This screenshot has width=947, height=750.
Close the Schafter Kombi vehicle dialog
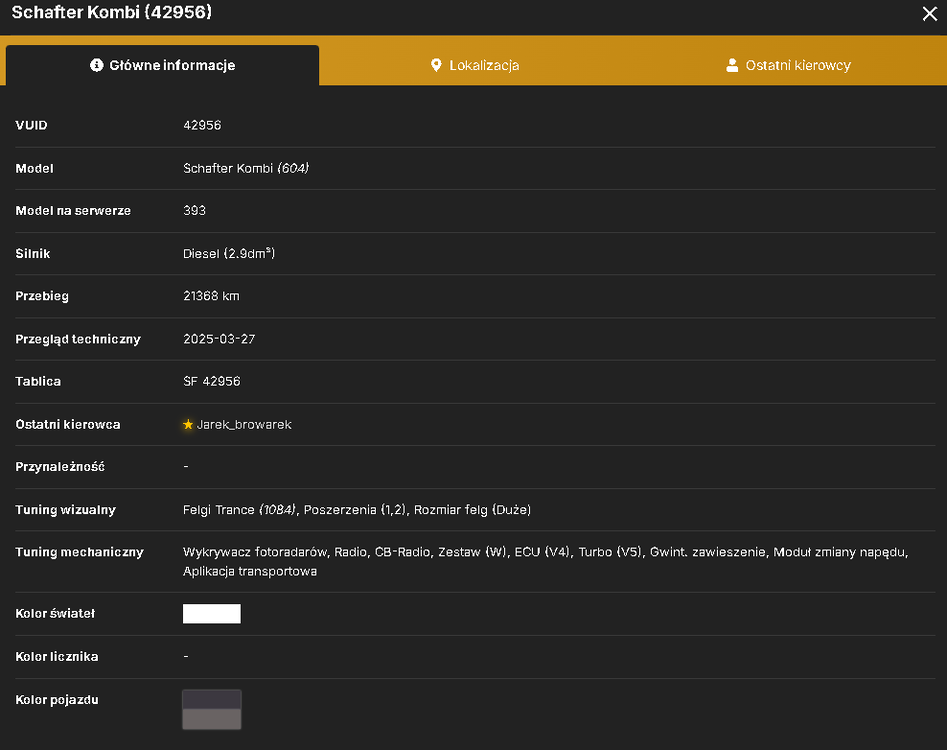click(929, 13)
